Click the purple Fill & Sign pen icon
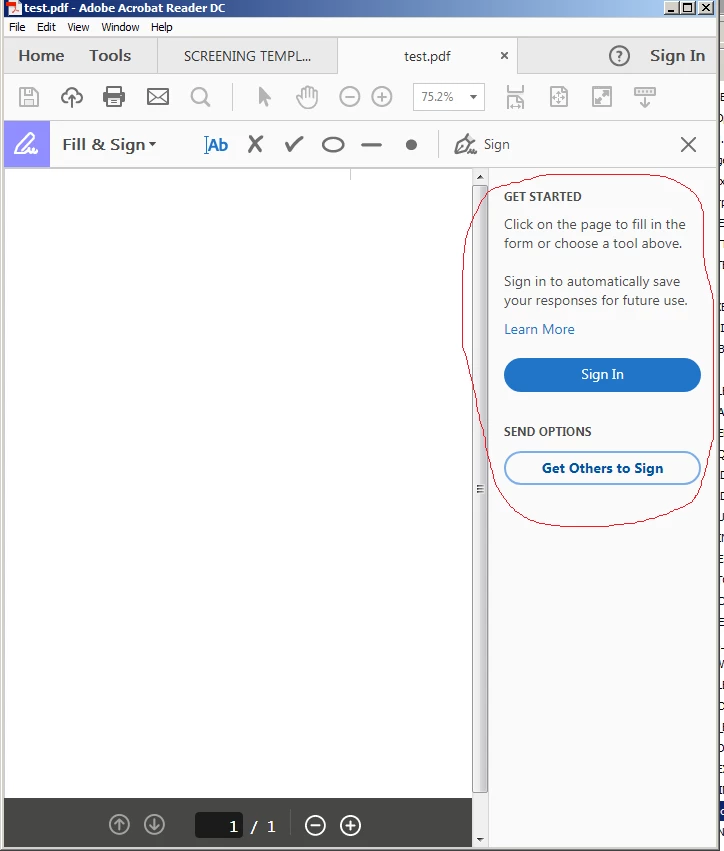Screen dimensions: 724x851 coord(27,144)
